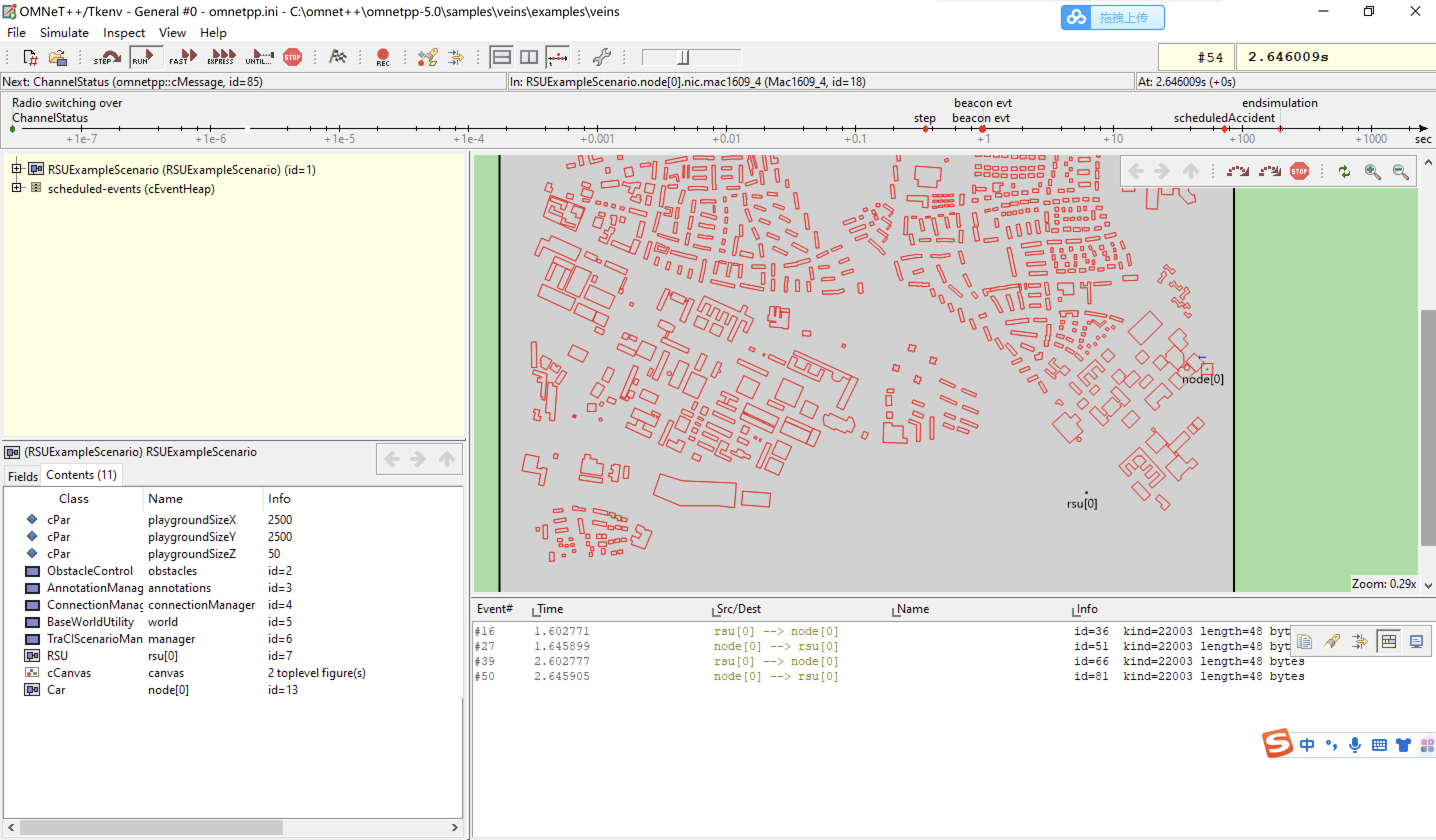Toggle vertical stacked layout view
This screenshot has height=840, width=1436.
point(501,57)
